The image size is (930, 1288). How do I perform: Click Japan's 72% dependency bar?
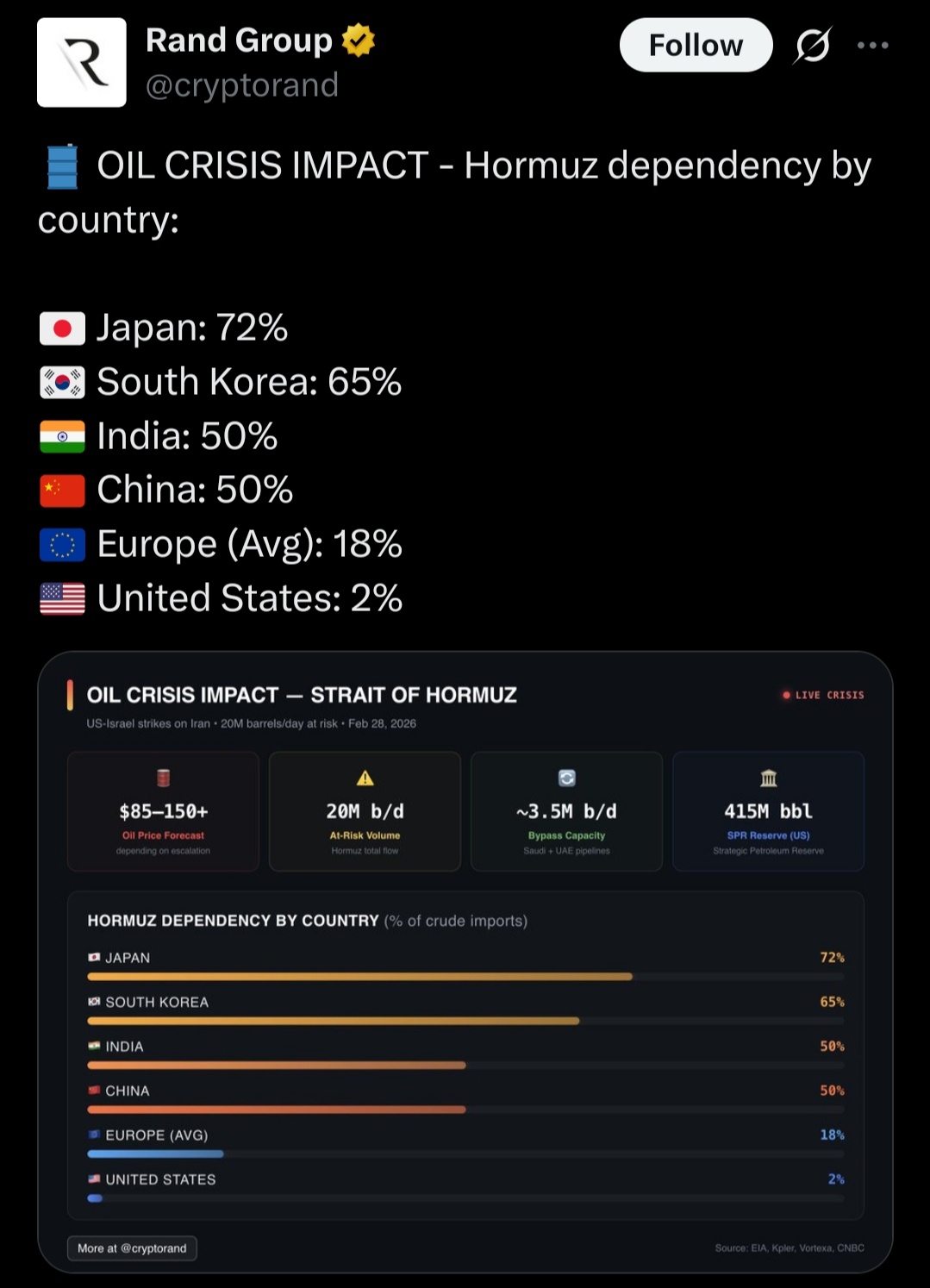[x=360, y=977]
